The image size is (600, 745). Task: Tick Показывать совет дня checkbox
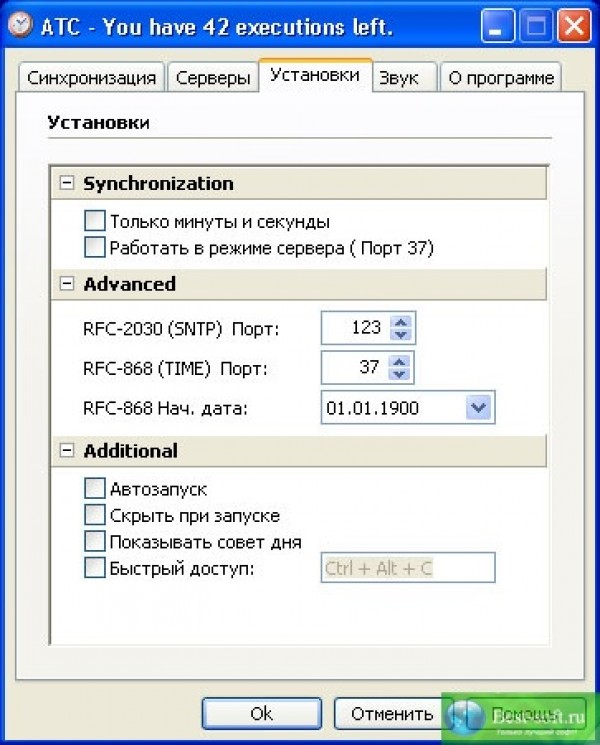click(95, 541)
